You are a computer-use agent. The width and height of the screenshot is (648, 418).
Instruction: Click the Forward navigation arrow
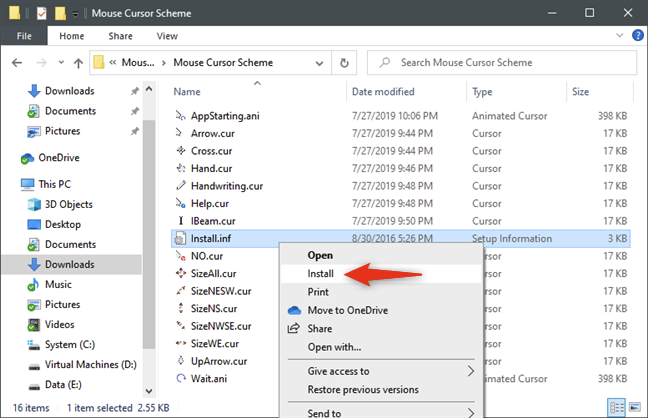click(x=41, y=63)
